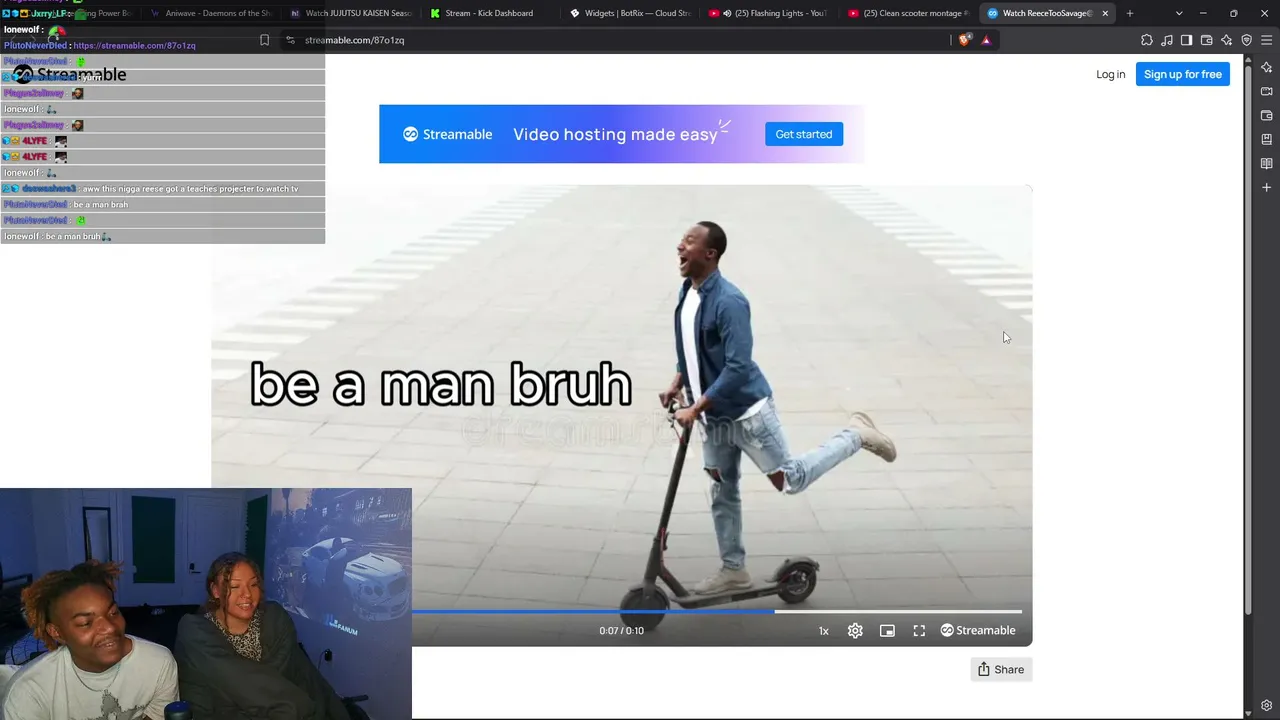Toggle the browser sidebar panel

click(1186, 40)
